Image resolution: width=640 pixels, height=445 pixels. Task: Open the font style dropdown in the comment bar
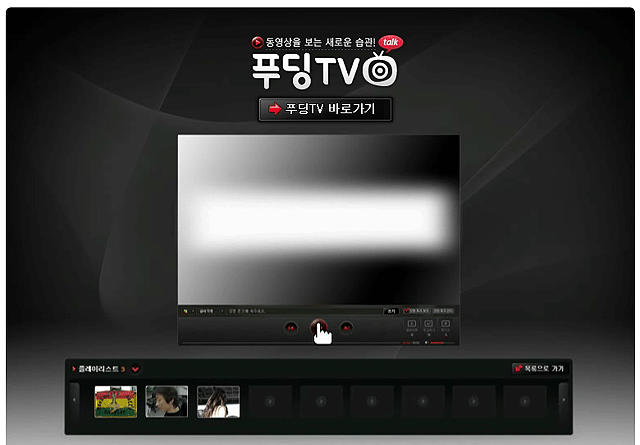209,311
